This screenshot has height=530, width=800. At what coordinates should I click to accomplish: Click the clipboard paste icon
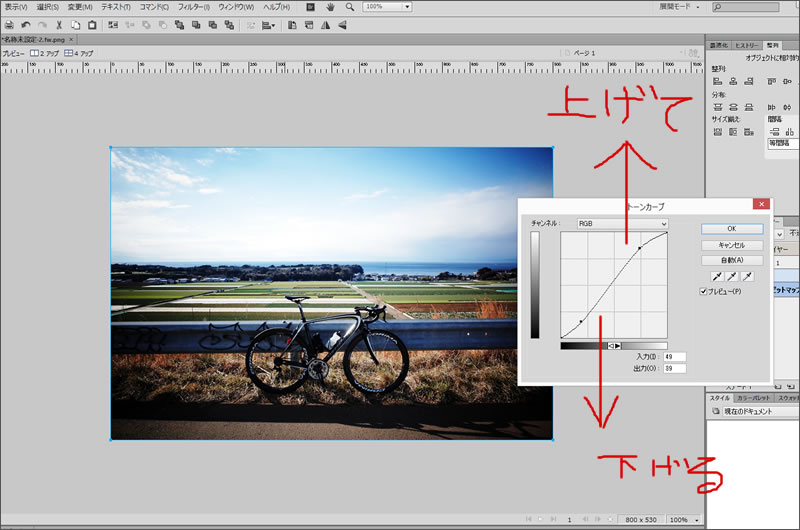[92, 25]
